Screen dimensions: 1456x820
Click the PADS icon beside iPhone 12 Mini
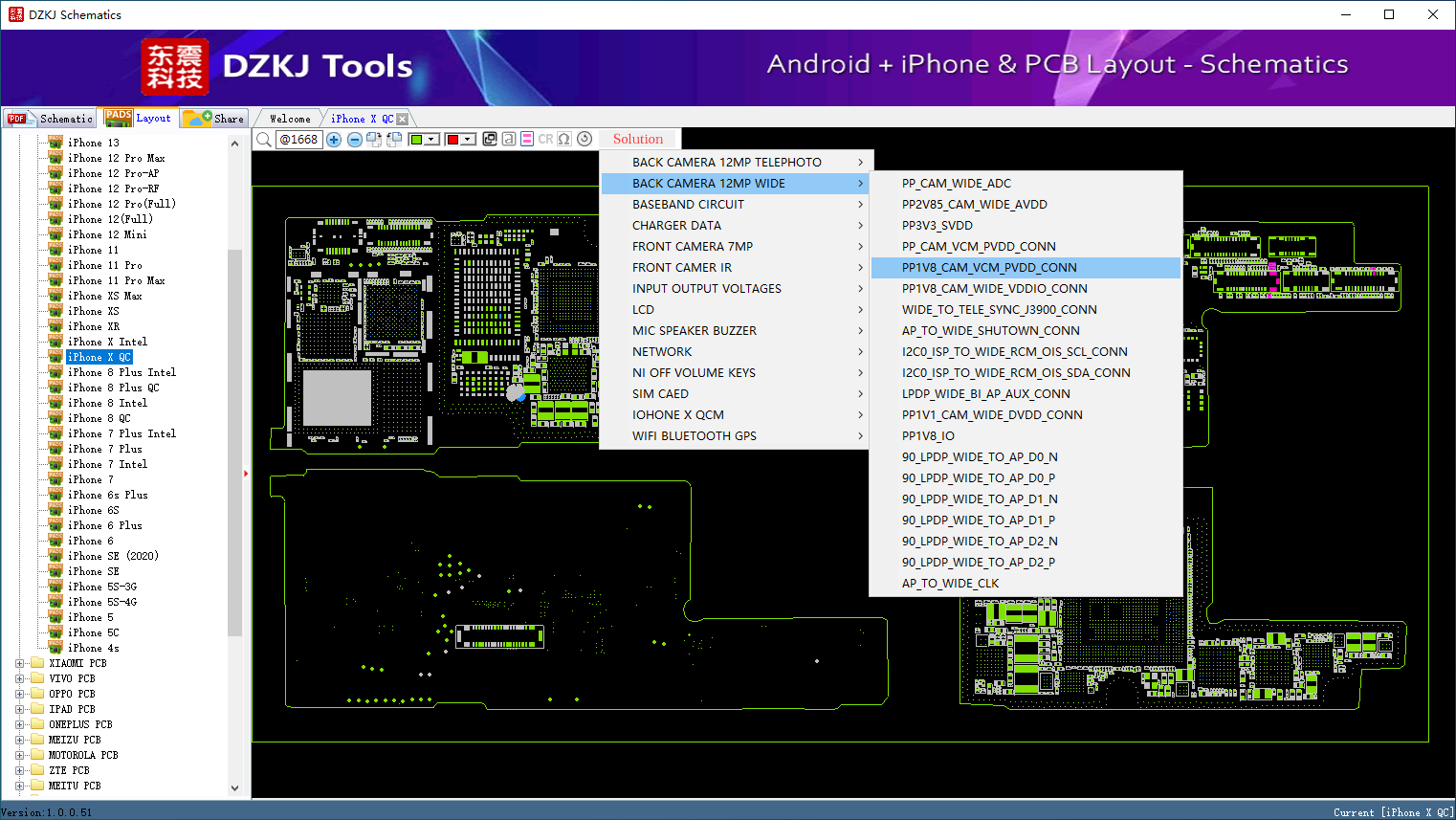tap(55, 234)
